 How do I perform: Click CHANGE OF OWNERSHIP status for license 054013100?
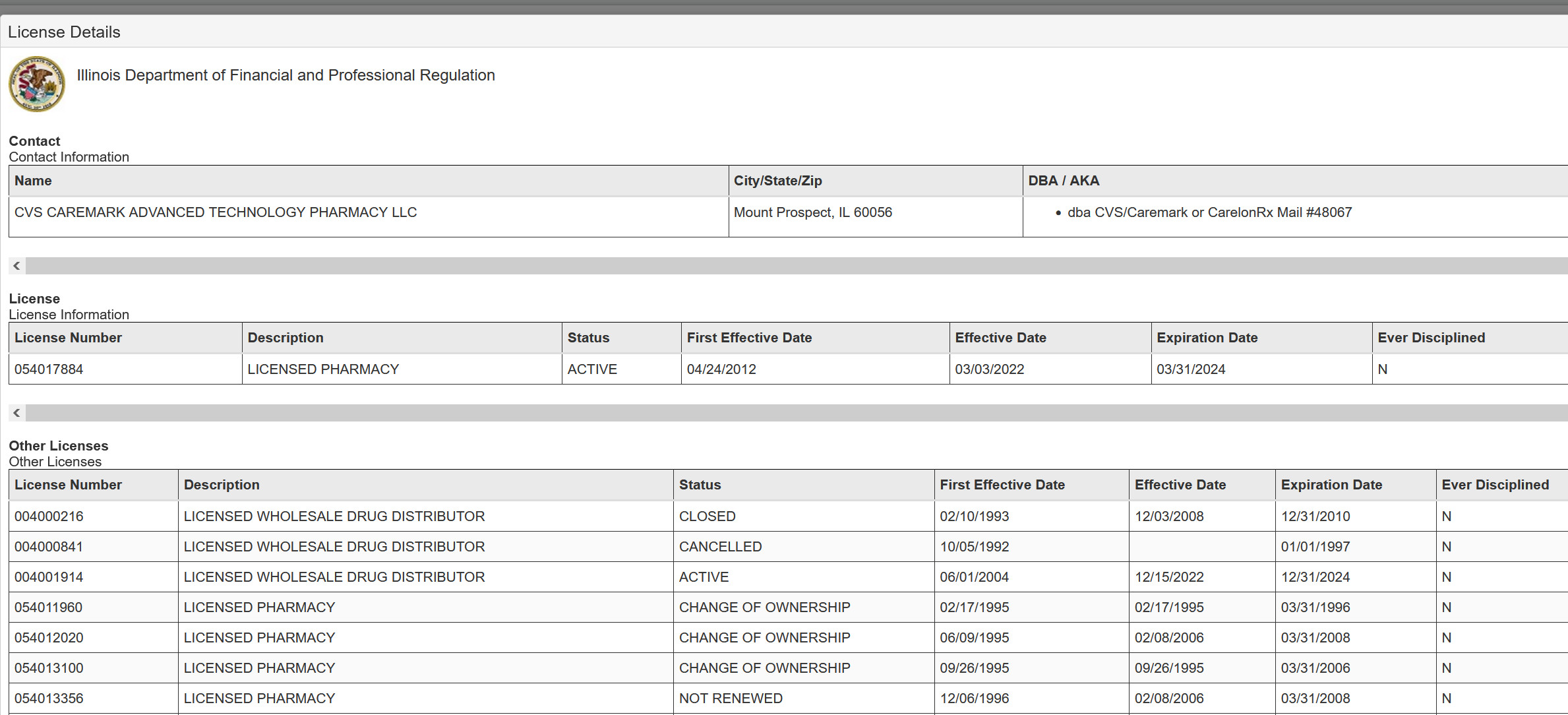(765, 668)
